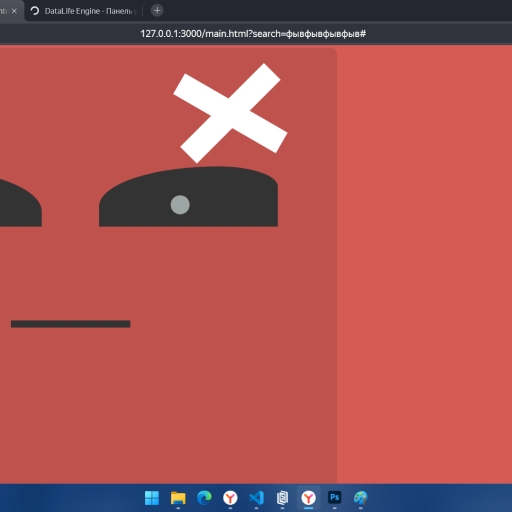Open Visual Studio Code from taskbar
Viewport: 512px width, 512px height.
click(256, 498)
